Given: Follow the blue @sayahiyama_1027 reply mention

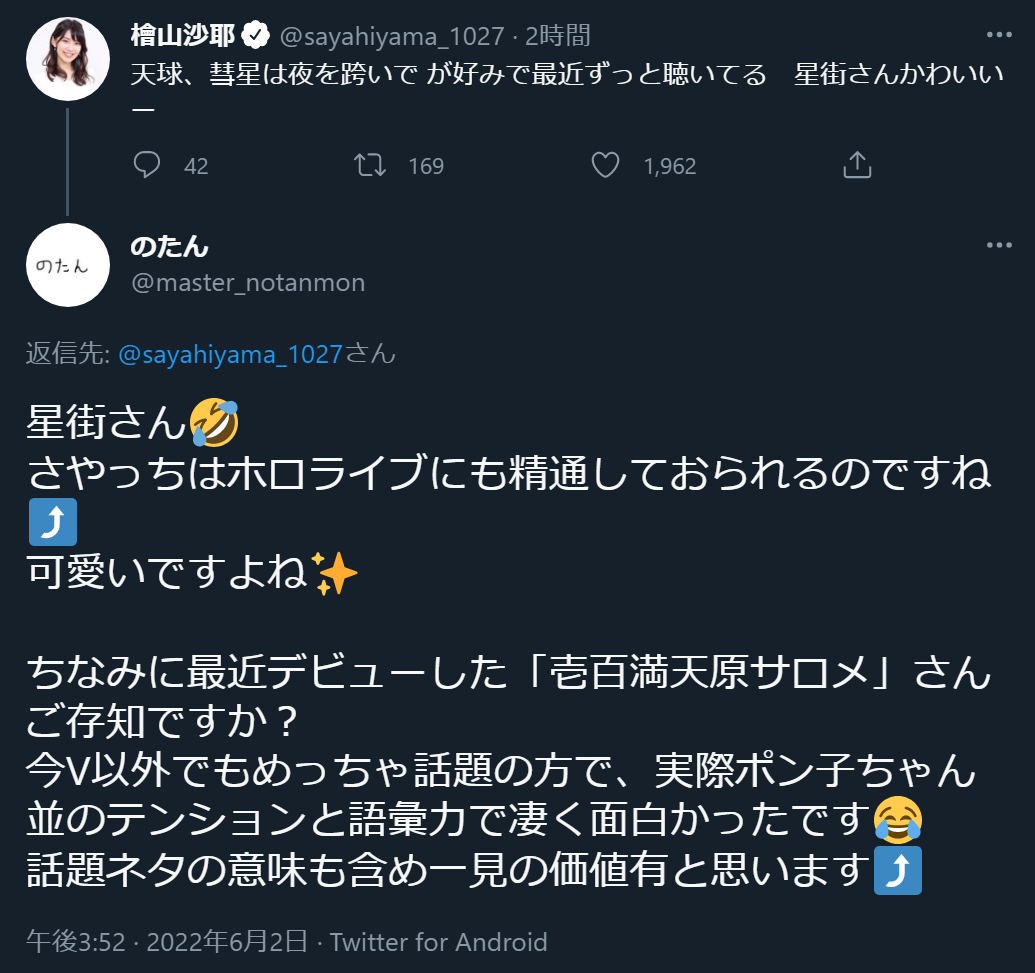Looking at the screenshot, I should [230, 353].
